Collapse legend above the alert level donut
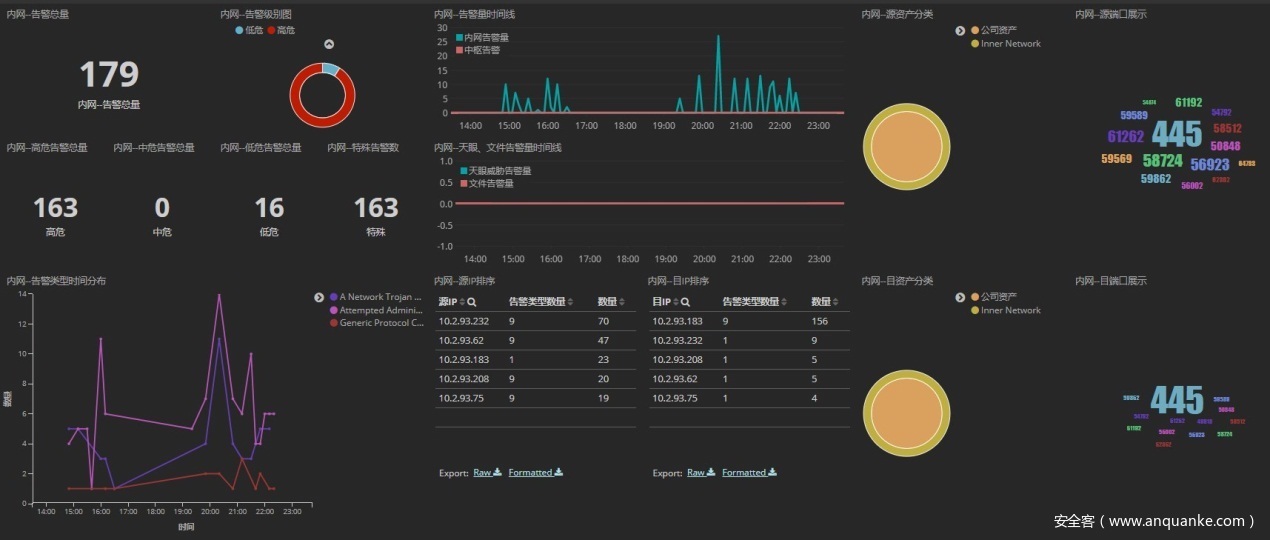This screenshot has width=1270, height=540. click(x=329, y=45)
